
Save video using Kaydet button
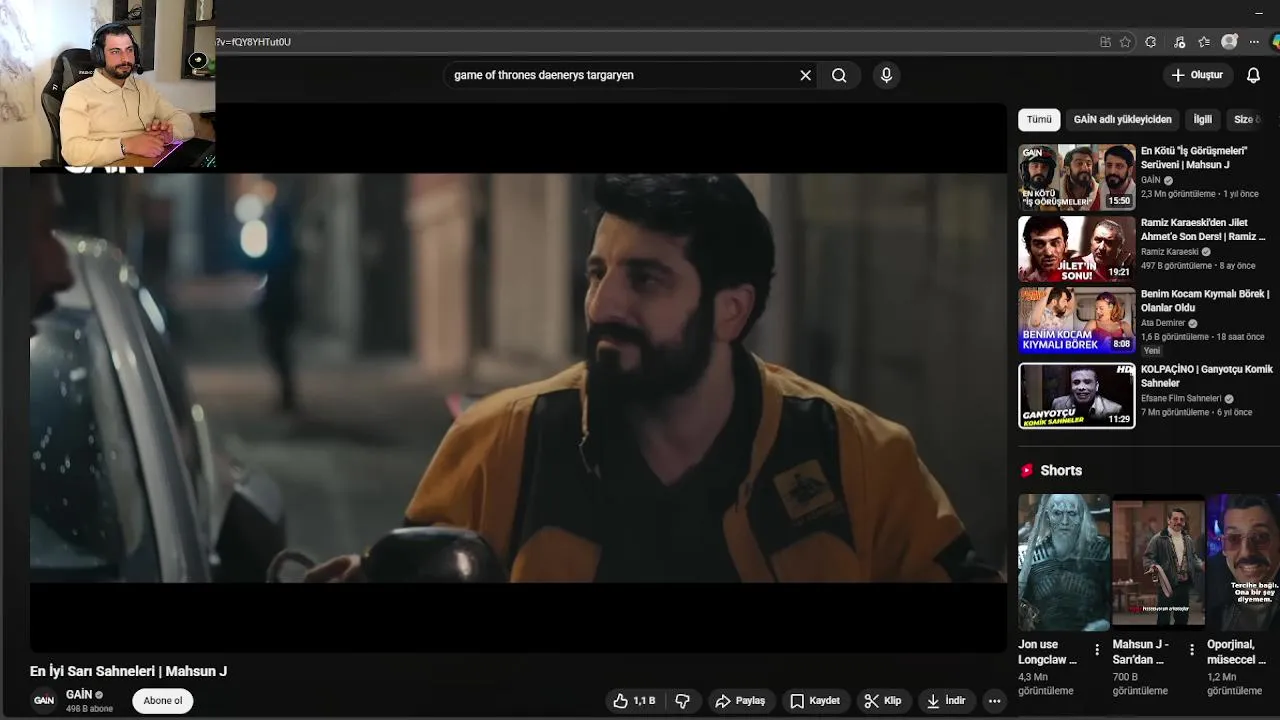815,701
